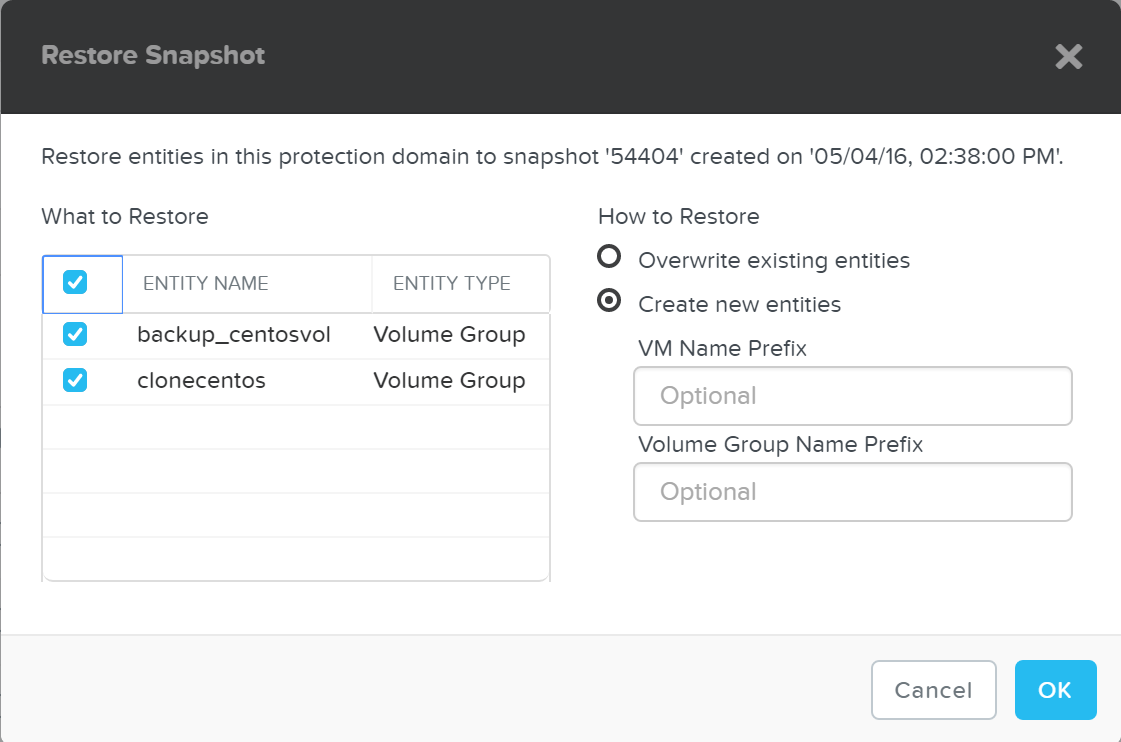Click the How to Restore heading
1121x742 pixels.
(678, 216)
